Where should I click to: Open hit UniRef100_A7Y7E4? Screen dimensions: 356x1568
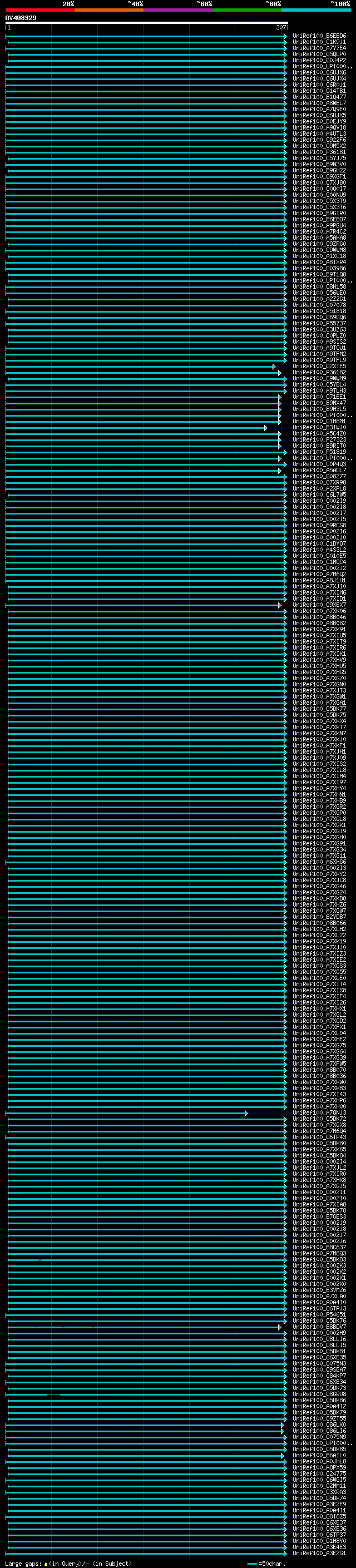[319, 48]
